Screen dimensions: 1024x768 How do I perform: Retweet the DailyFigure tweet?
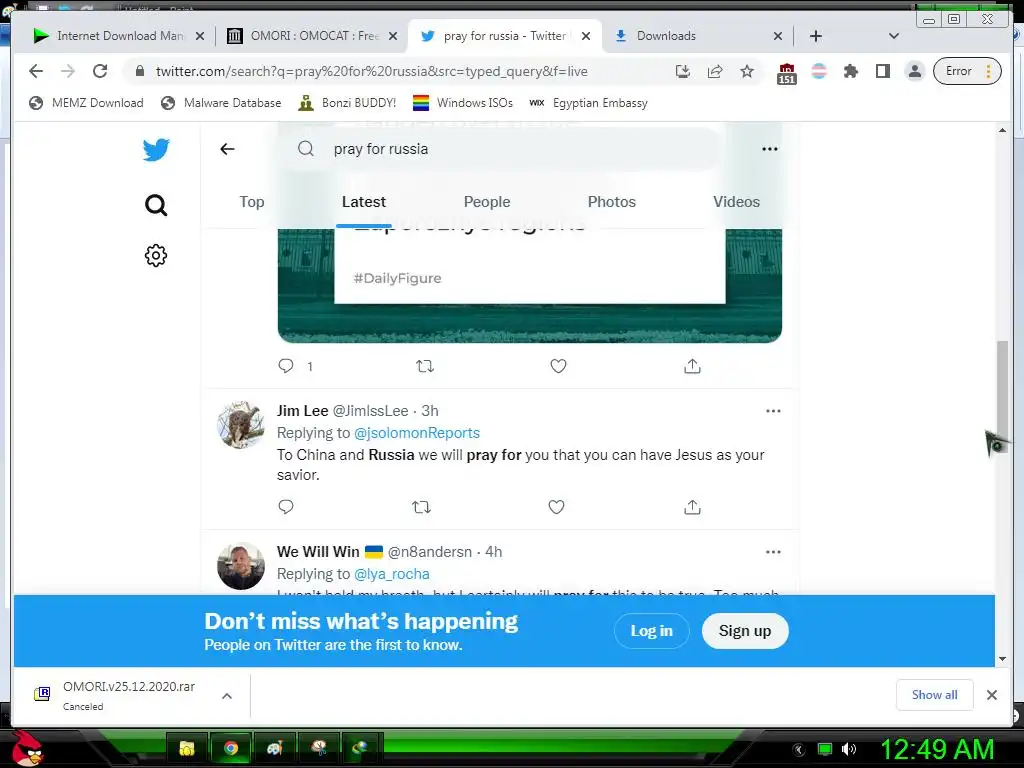[x=425, y=366]
